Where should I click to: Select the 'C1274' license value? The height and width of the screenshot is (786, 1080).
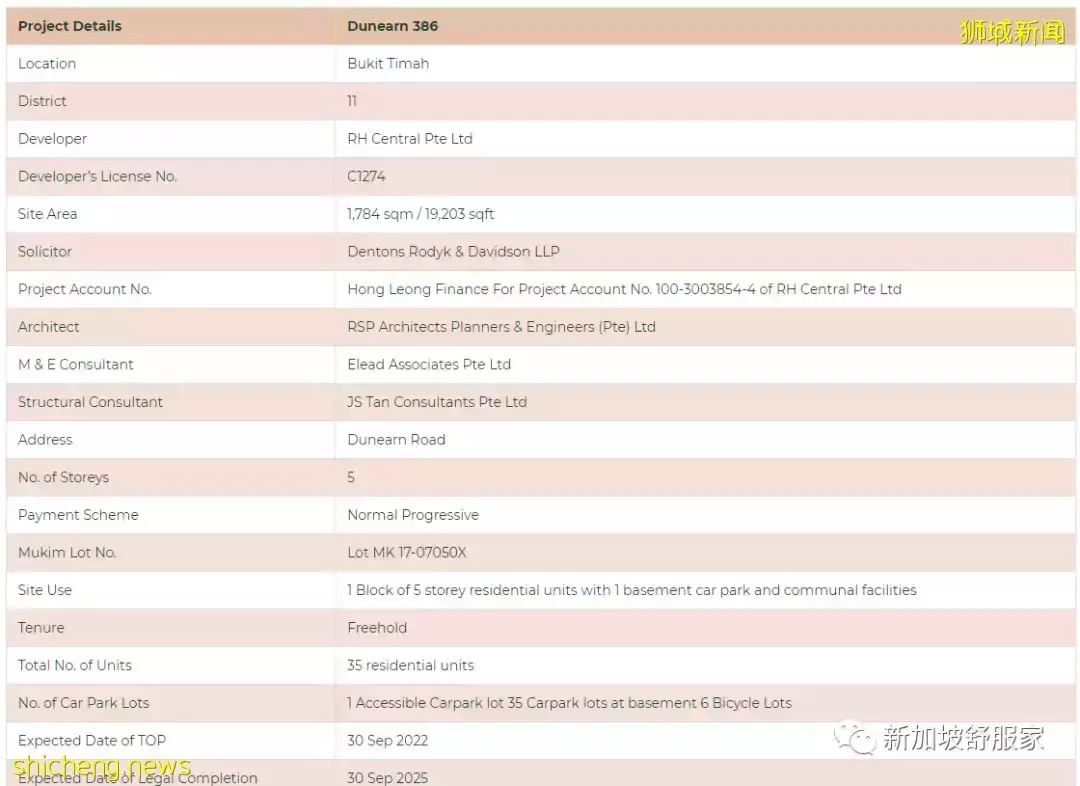coord(366,176)
